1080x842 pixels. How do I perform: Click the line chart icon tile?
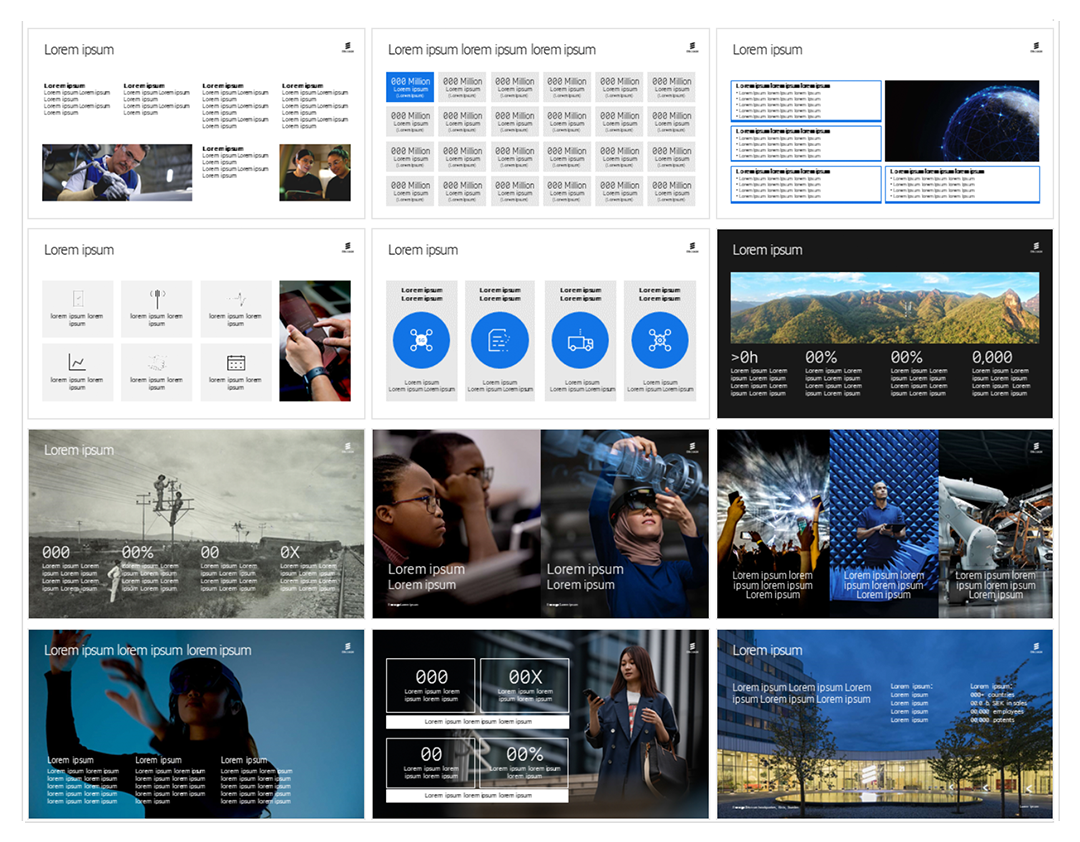(x=77, y=372)
